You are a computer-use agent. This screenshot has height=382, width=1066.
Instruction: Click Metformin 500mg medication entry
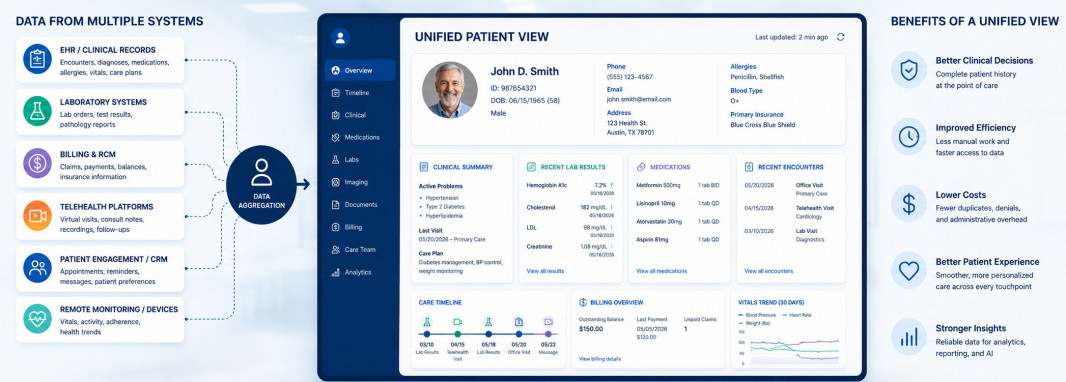[678, 185]
